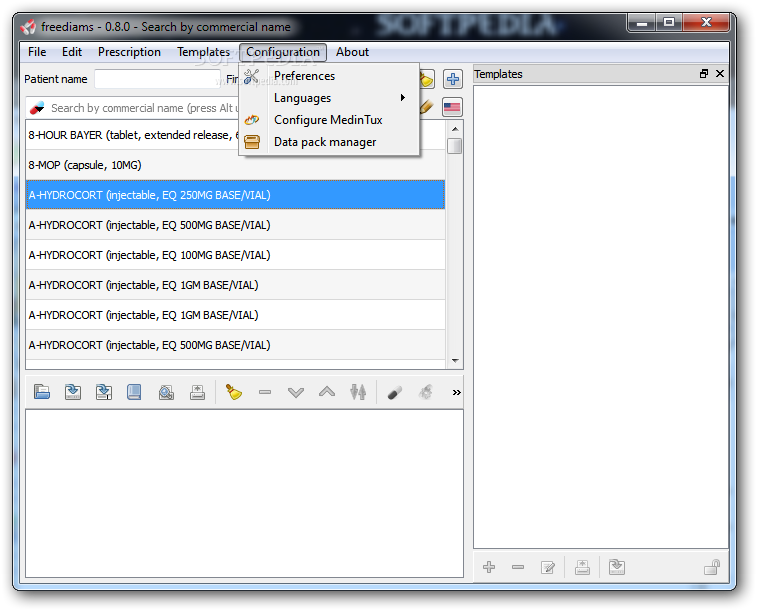Viewport: 757px width, 611px height.
Task: Maximize the freediams window
Action: click(x=669, y=22)
